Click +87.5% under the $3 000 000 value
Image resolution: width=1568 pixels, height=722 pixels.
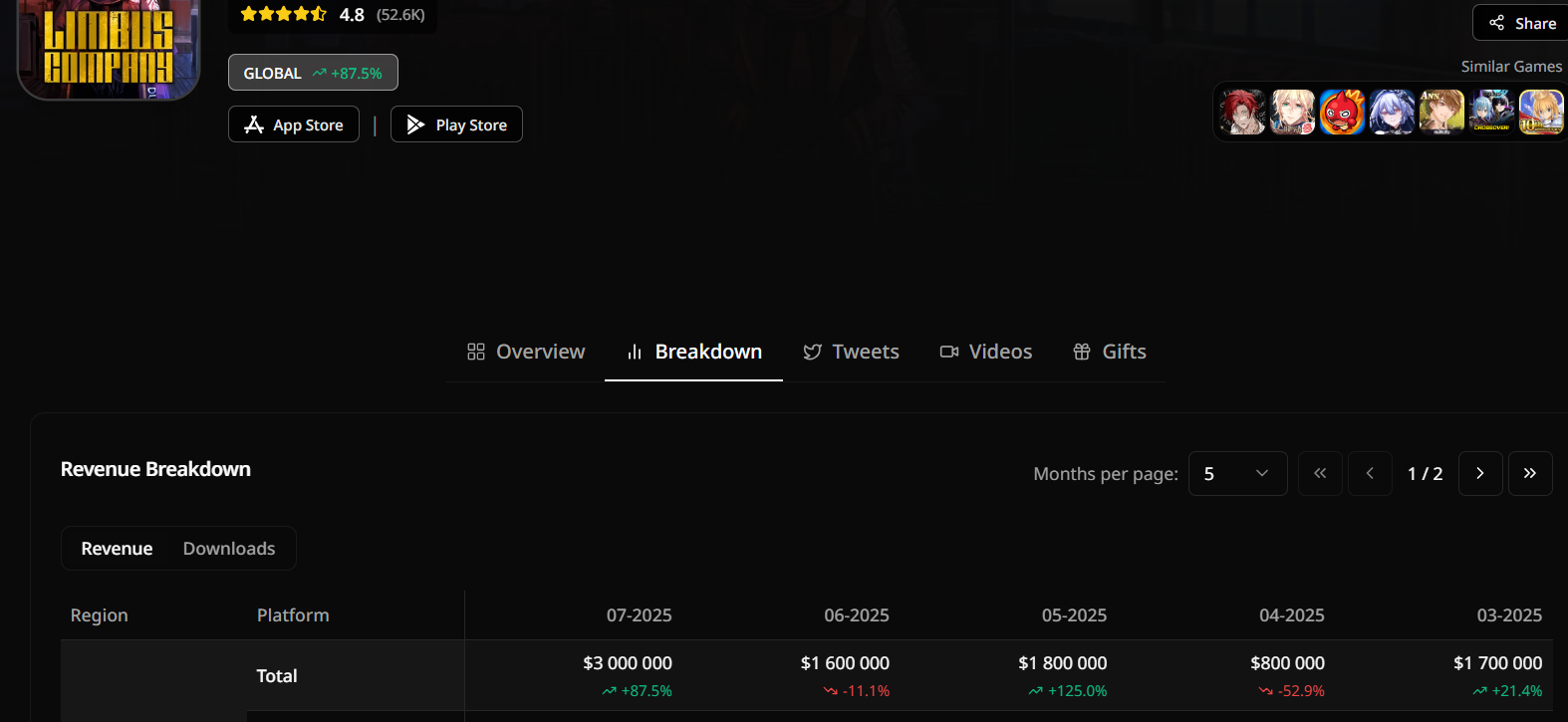tap(638, 691)
